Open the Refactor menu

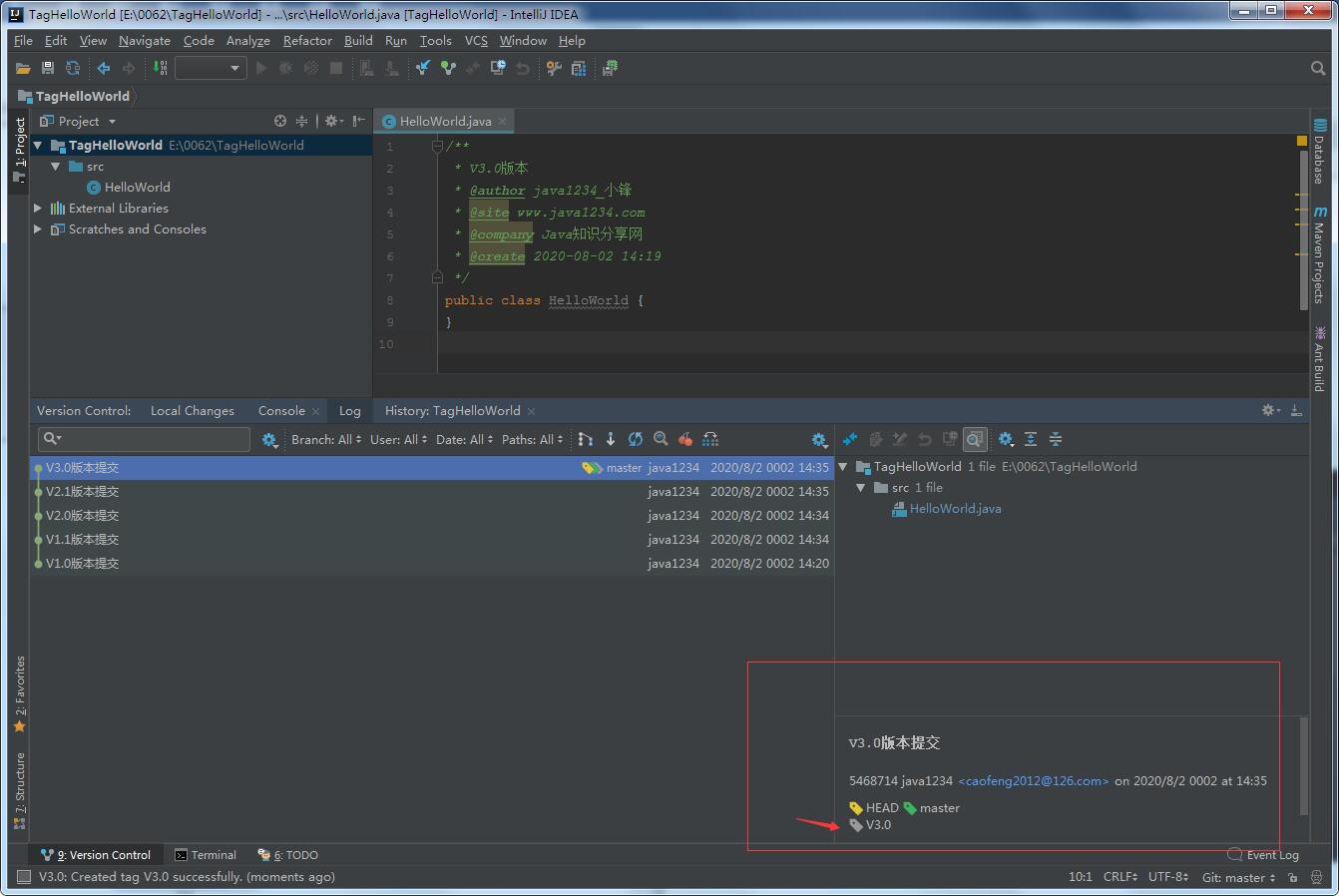[307, 40]
